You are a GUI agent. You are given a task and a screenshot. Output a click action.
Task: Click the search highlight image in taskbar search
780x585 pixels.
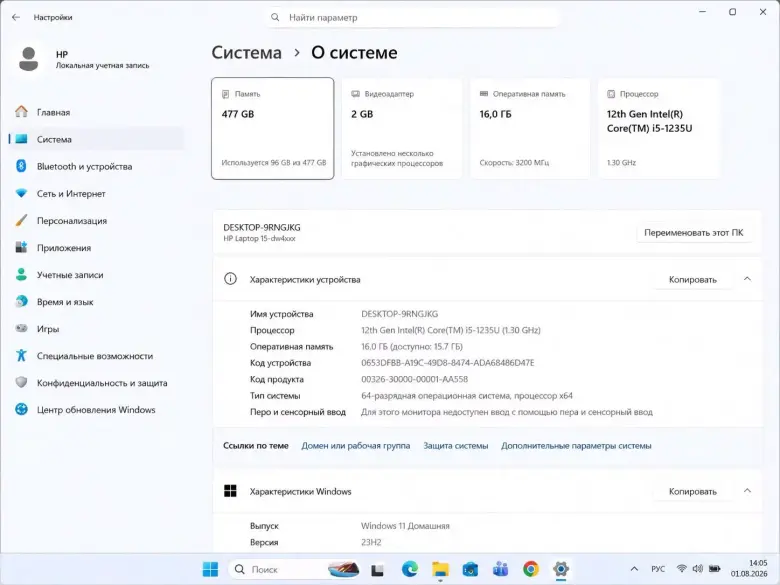click(343, 569)
